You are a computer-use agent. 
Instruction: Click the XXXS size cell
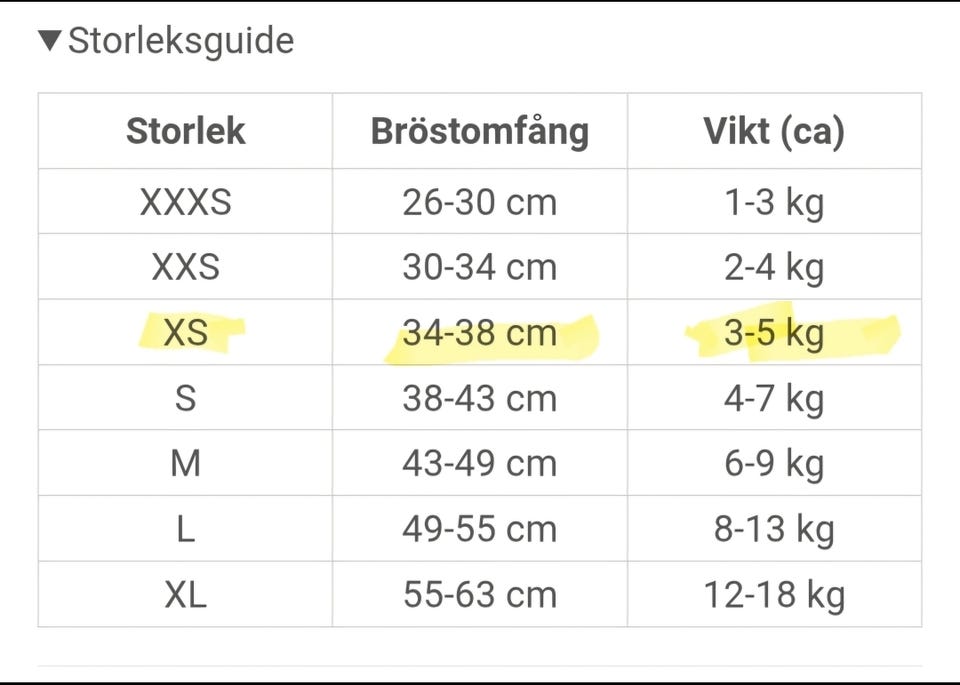(x=185, y=202)
